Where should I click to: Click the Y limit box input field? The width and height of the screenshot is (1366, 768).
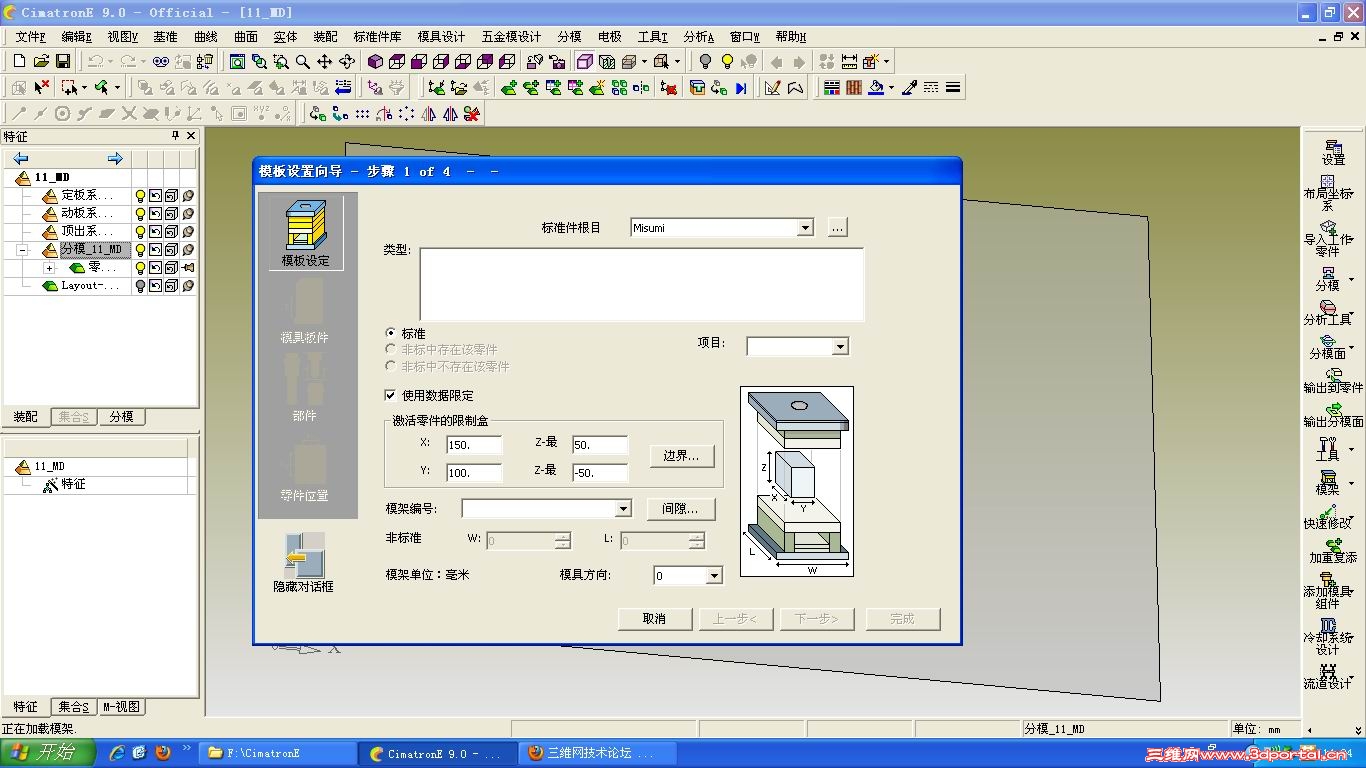(x=474, y=472)
